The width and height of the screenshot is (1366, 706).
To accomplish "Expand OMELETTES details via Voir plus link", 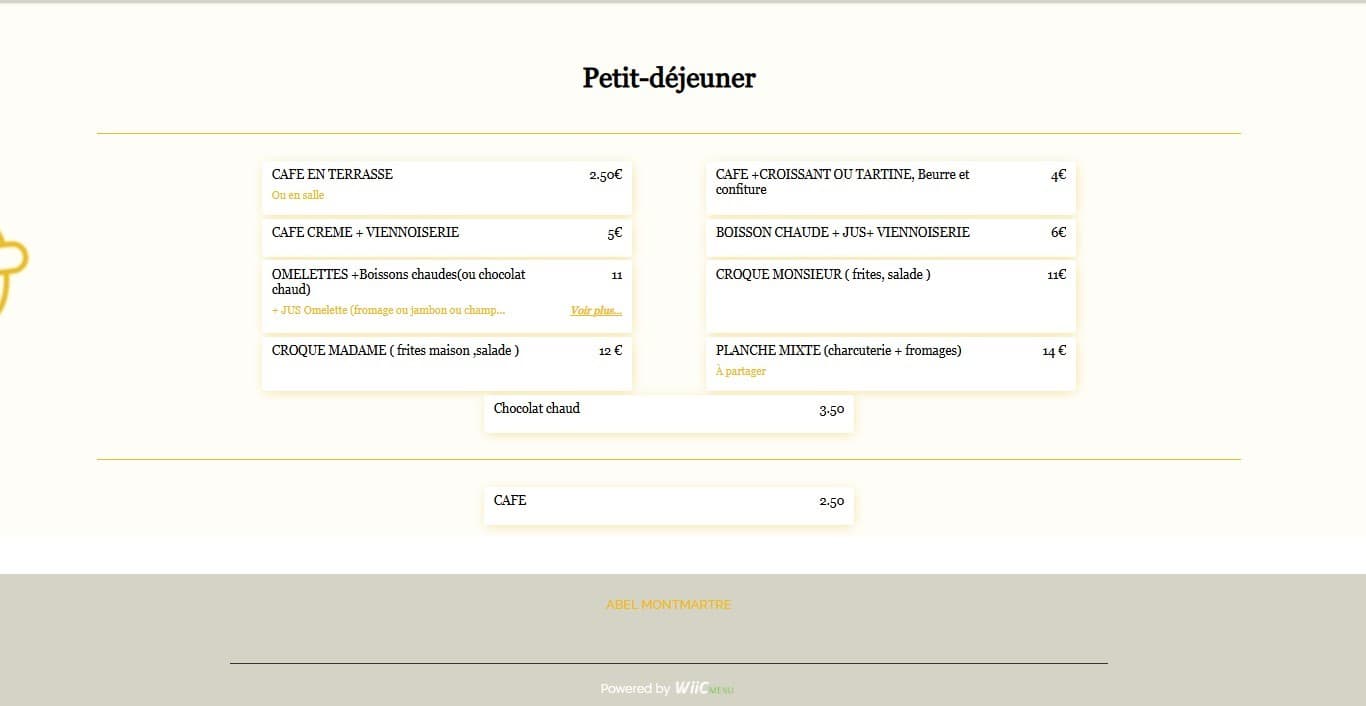I will coord(595,310).
